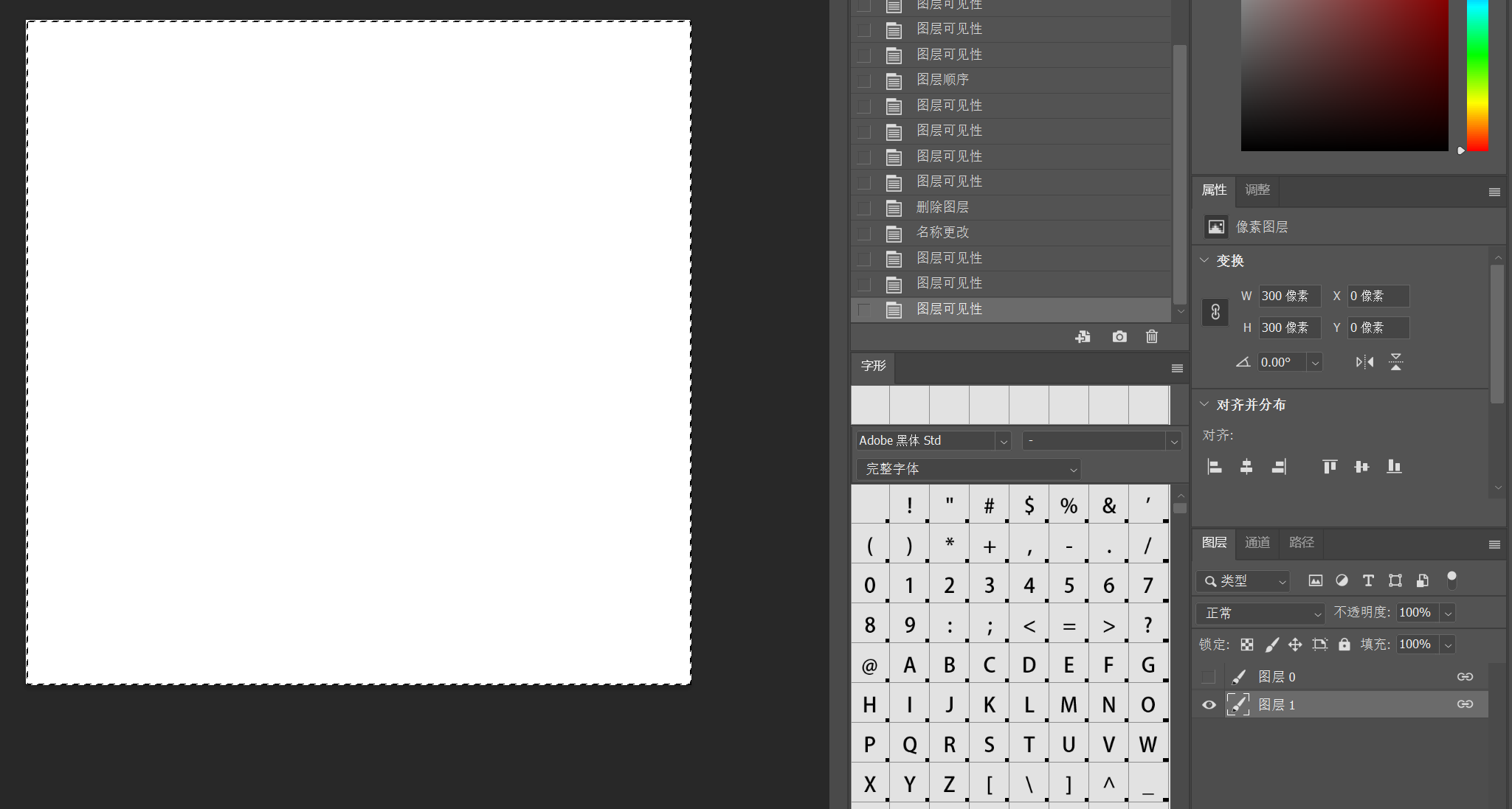
Task: Create new snapshot with camera icon
Action: [1119, 337]
